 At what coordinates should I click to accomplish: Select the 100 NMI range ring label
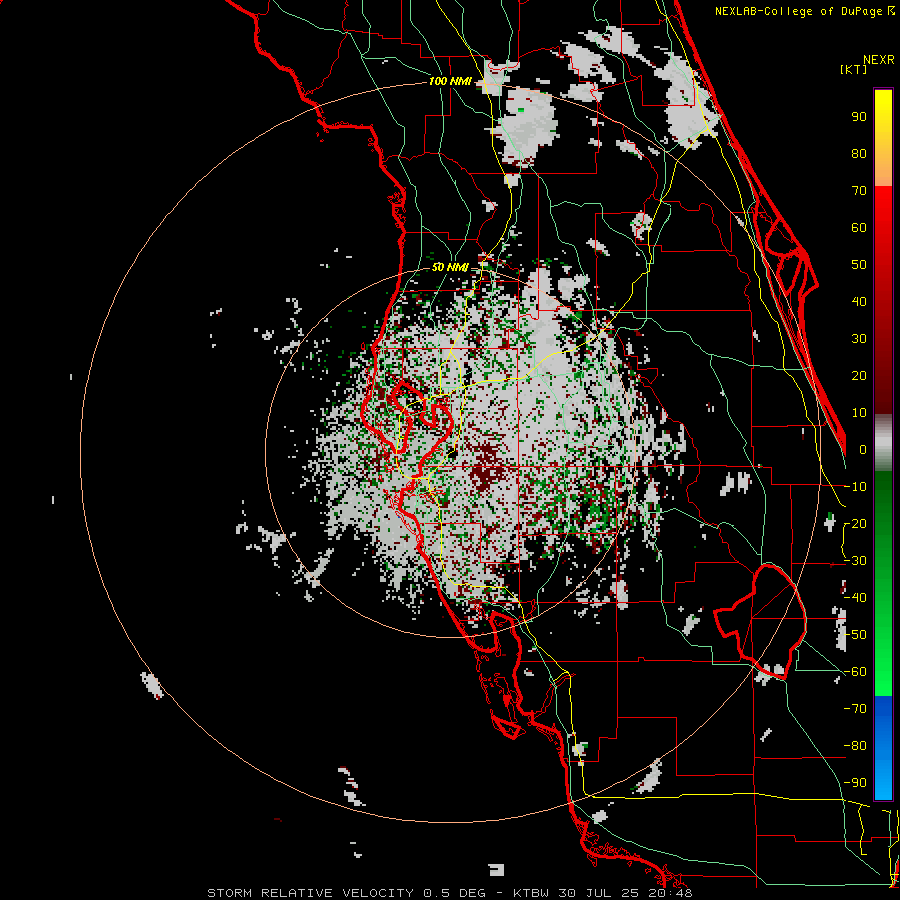tap(450, 82)
